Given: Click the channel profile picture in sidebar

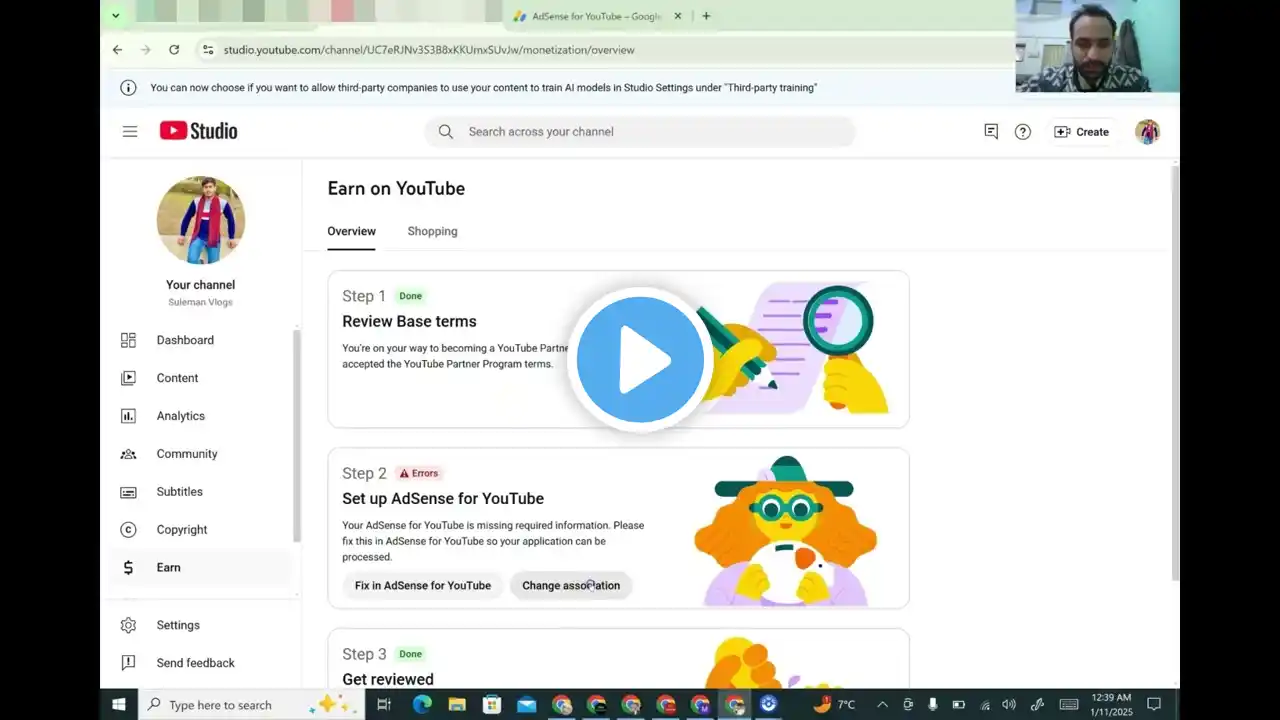Looking at the screenshot, I should click(x=201, y=220).
